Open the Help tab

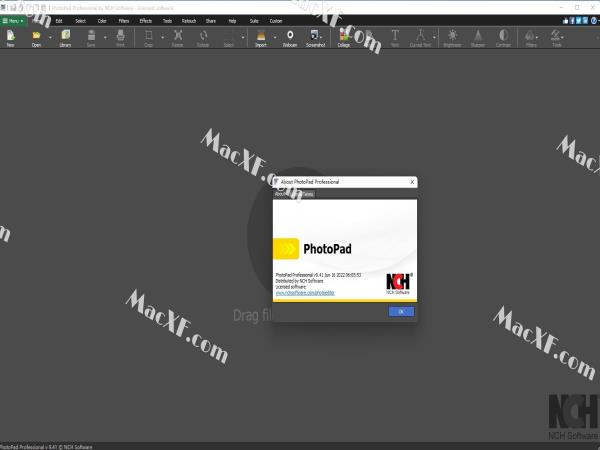[232, 21]
